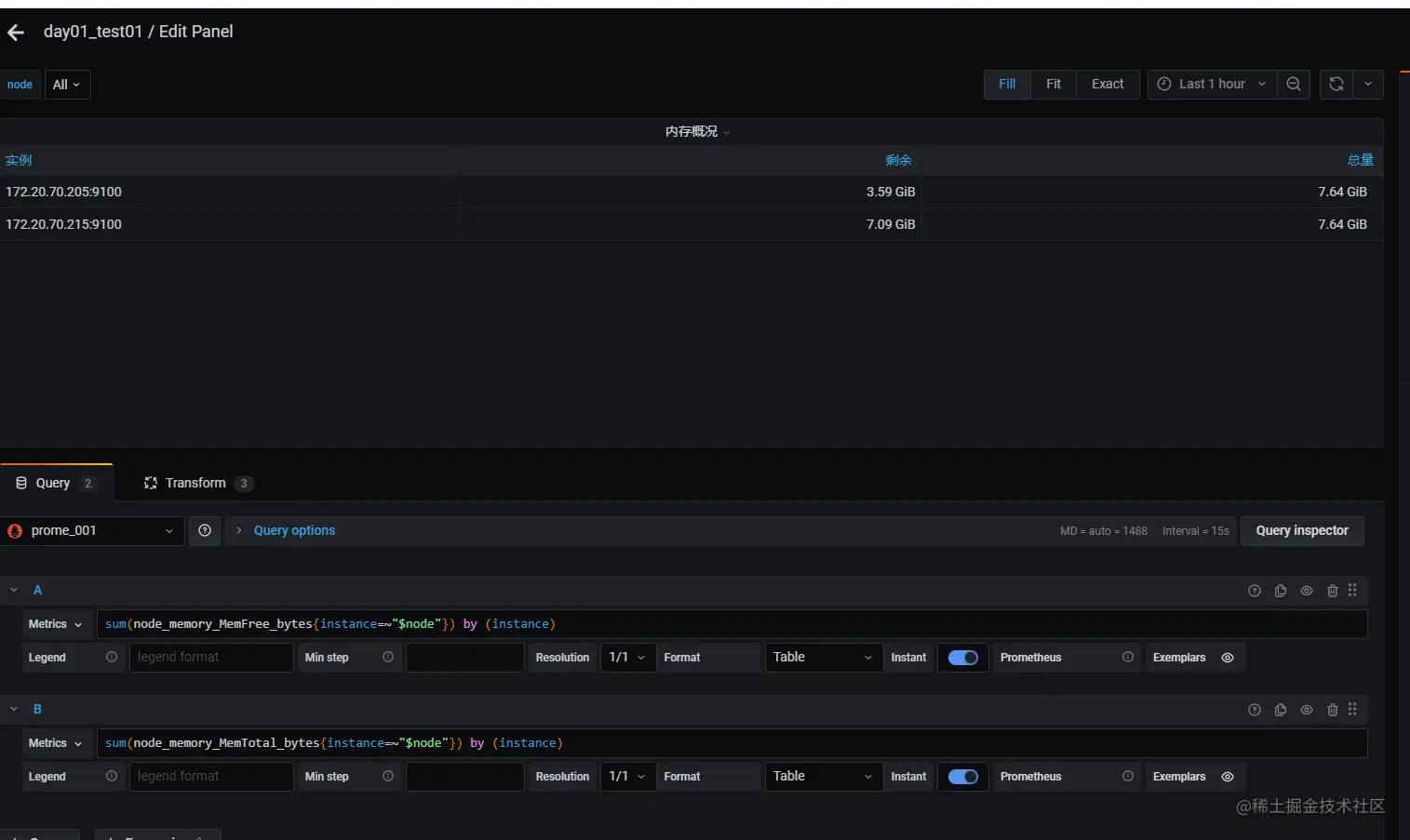This screenshot has width=1410, height=840.
Task: Edit MemFree_bytes query expression
Action: (732, 624)
